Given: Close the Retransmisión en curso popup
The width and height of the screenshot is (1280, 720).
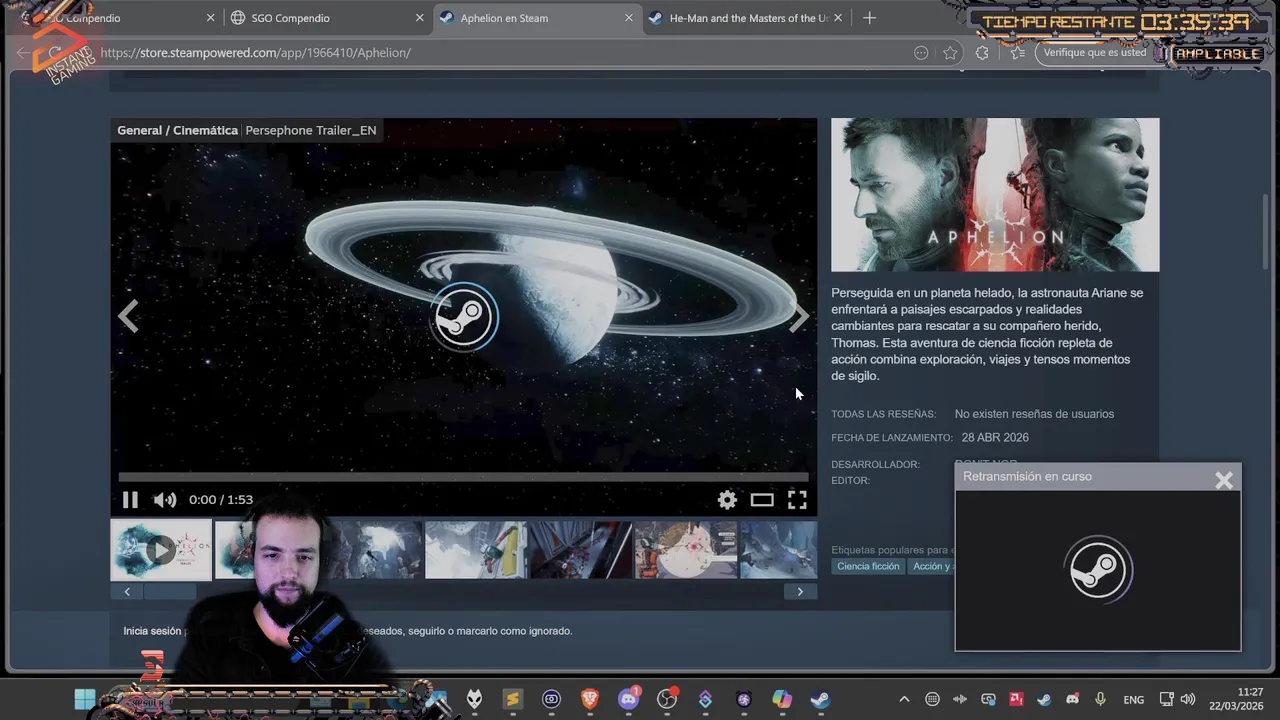Looking at the screenshot, I should pyautogui.click(x=1224, y=480).
